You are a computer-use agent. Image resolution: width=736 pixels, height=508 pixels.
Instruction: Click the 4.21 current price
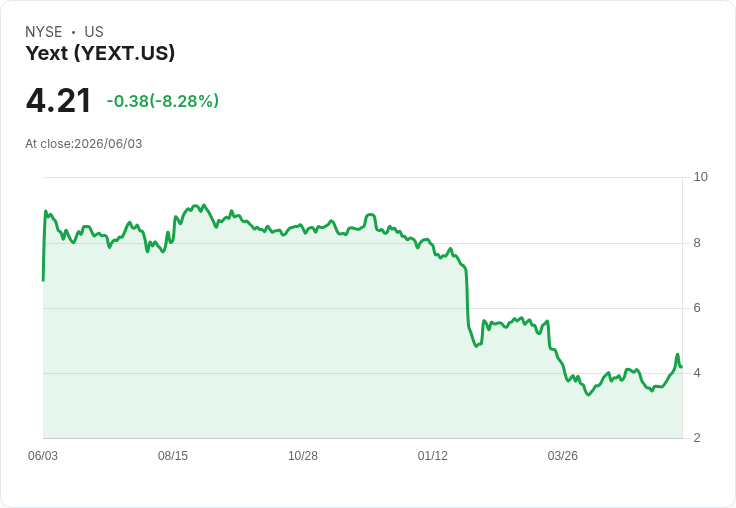point(58,100)
